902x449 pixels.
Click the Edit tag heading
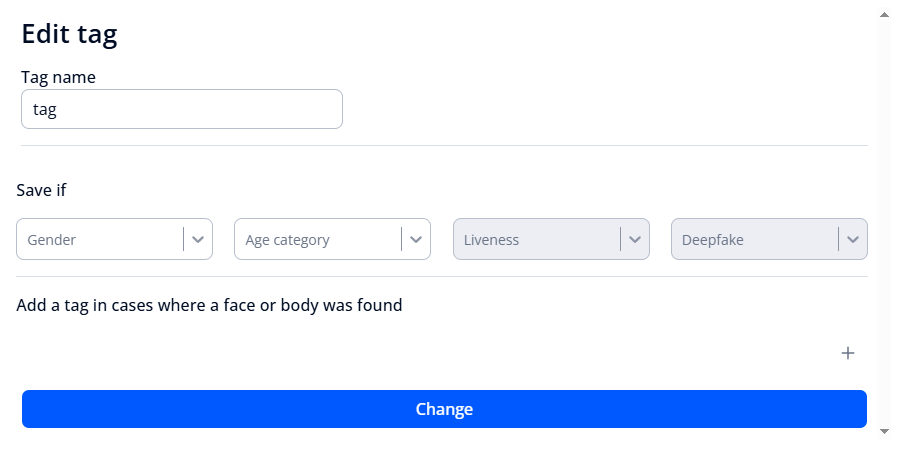[x=70, y=34]
